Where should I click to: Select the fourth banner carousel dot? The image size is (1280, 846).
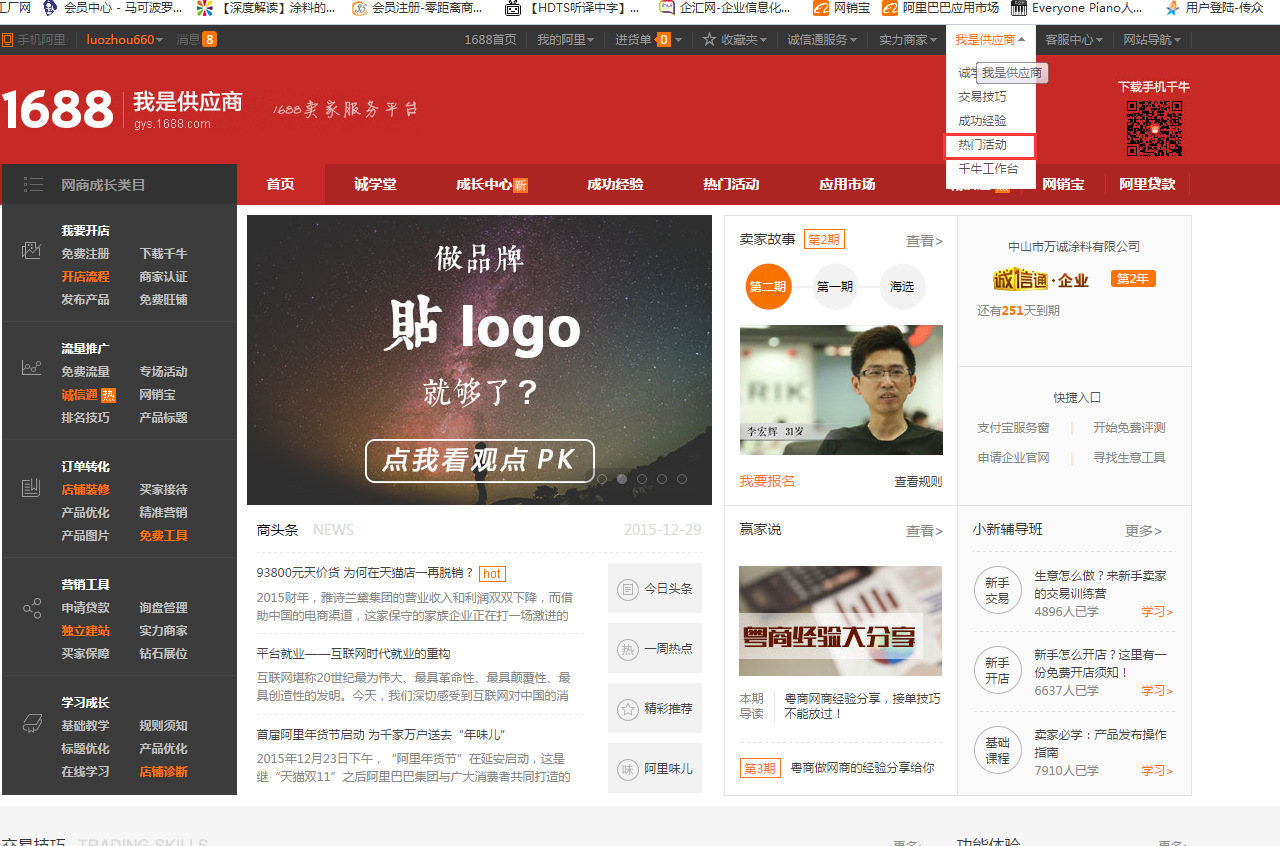pos(662,479)
